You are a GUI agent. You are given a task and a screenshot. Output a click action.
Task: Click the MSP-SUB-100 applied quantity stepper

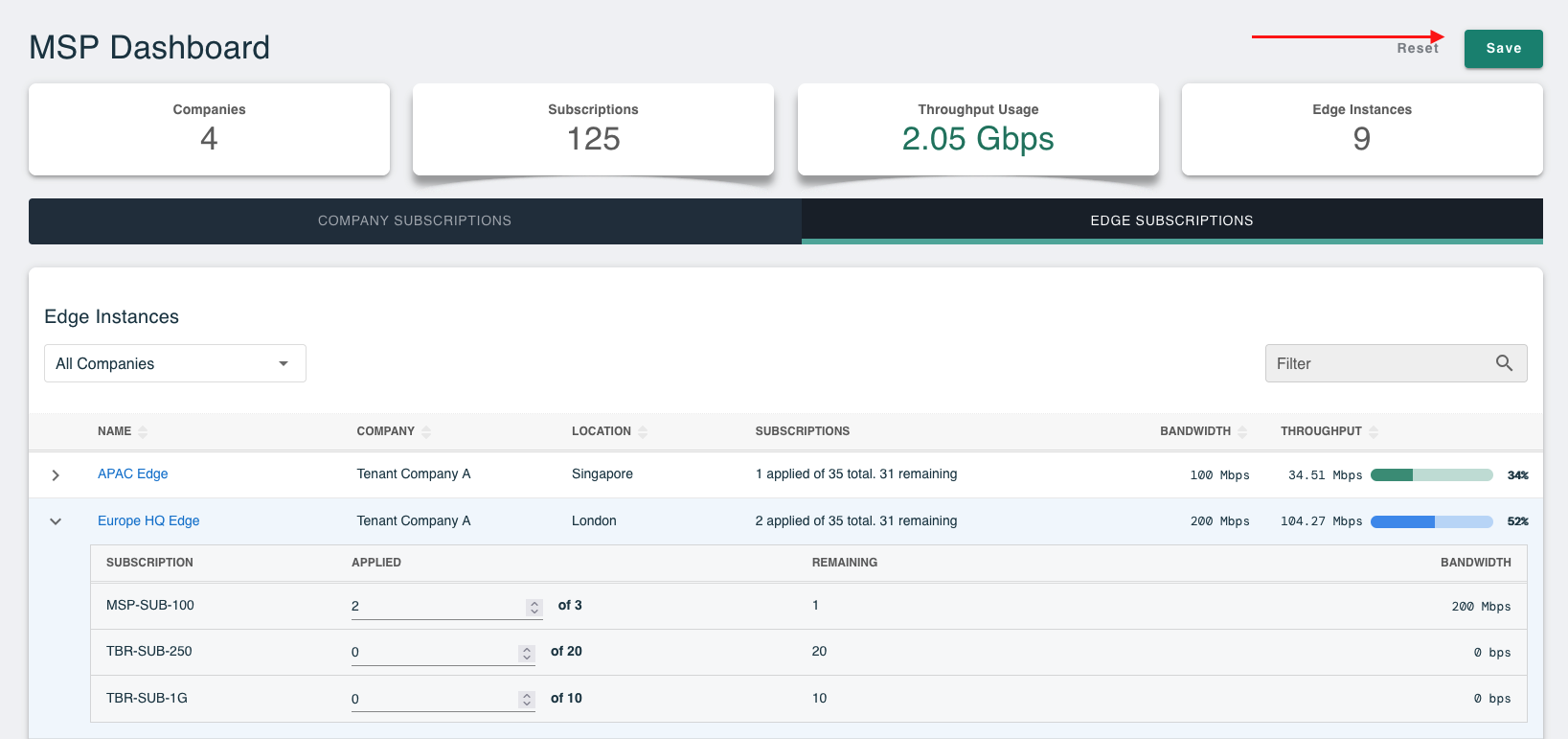(534, 607)
